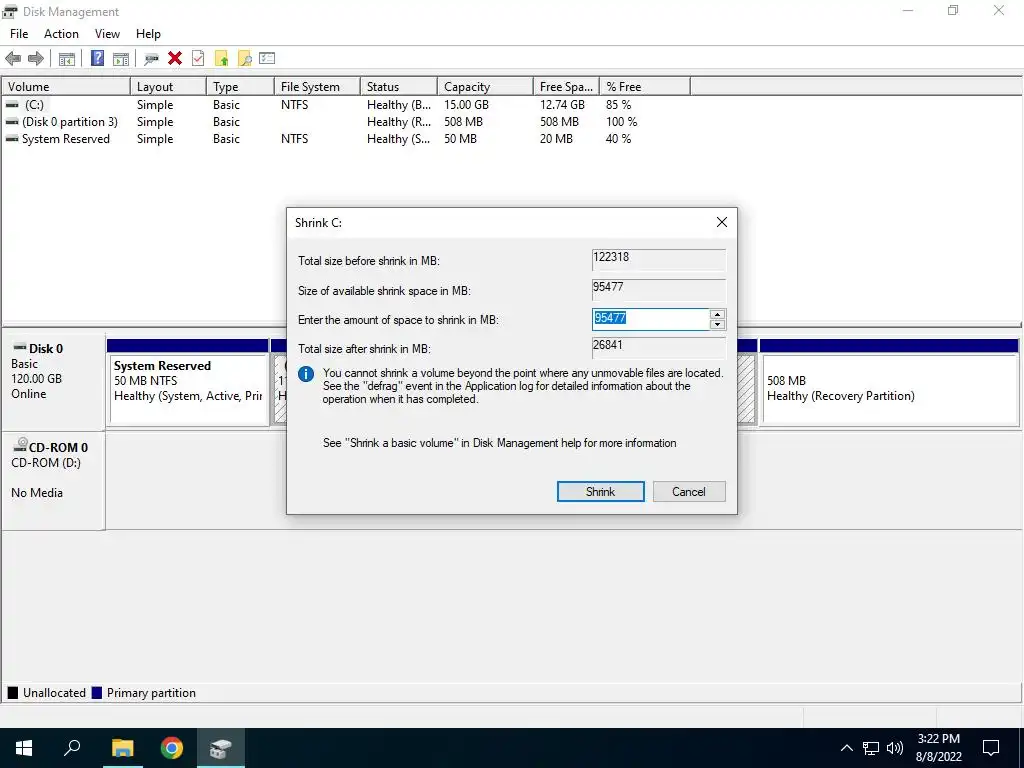Click the Total size after shrink value
This screenshot has height=768, width=1024.
658,347
